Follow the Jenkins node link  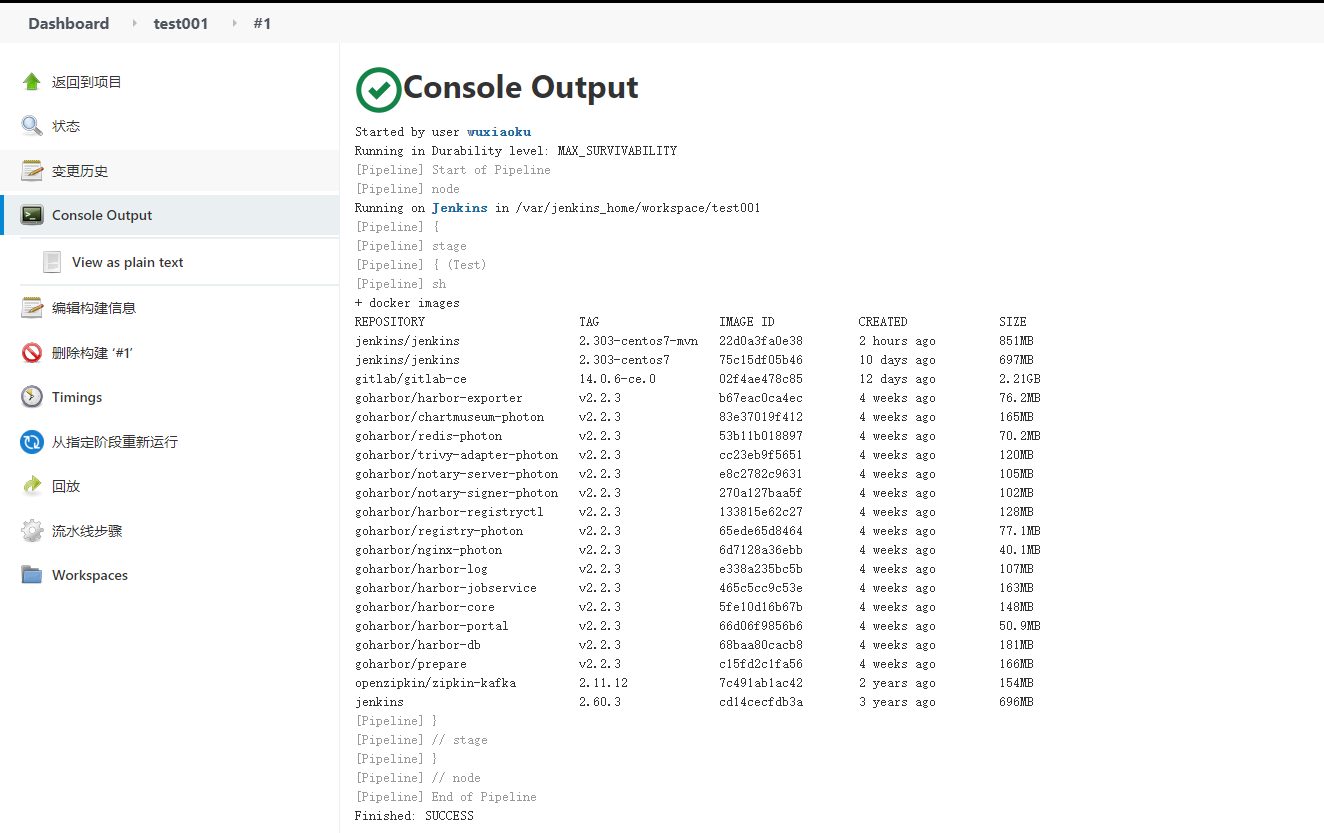tap(459, 208)
